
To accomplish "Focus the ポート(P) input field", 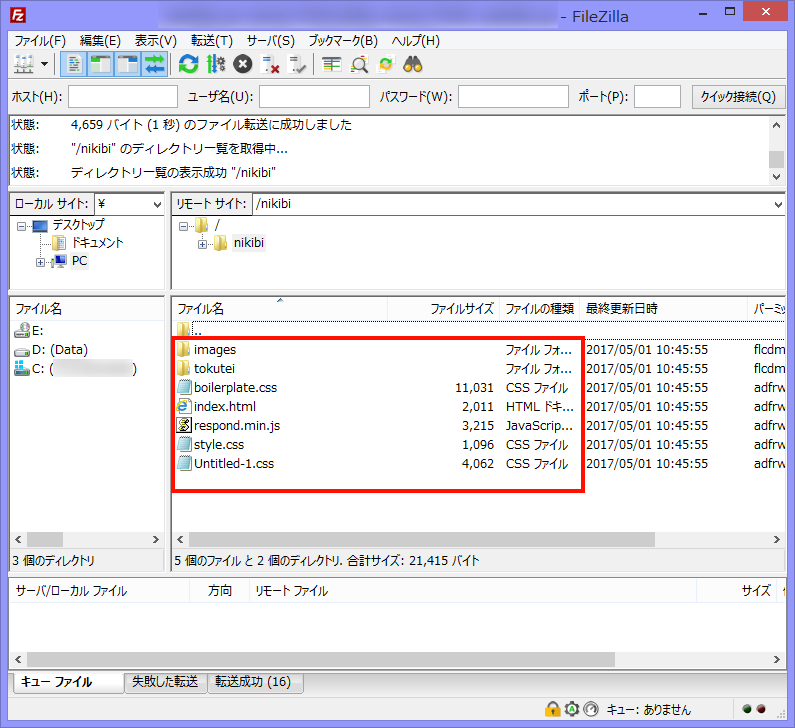I will click(x=657, y=96).
